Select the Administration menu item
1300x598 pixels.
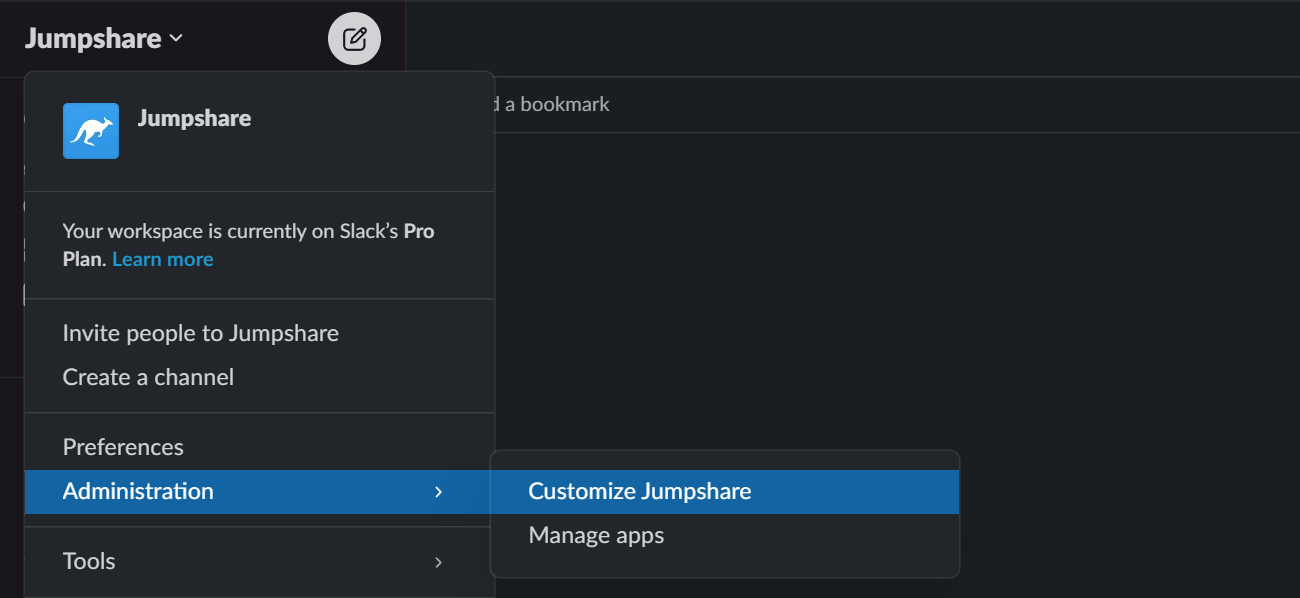coord(138,491)
